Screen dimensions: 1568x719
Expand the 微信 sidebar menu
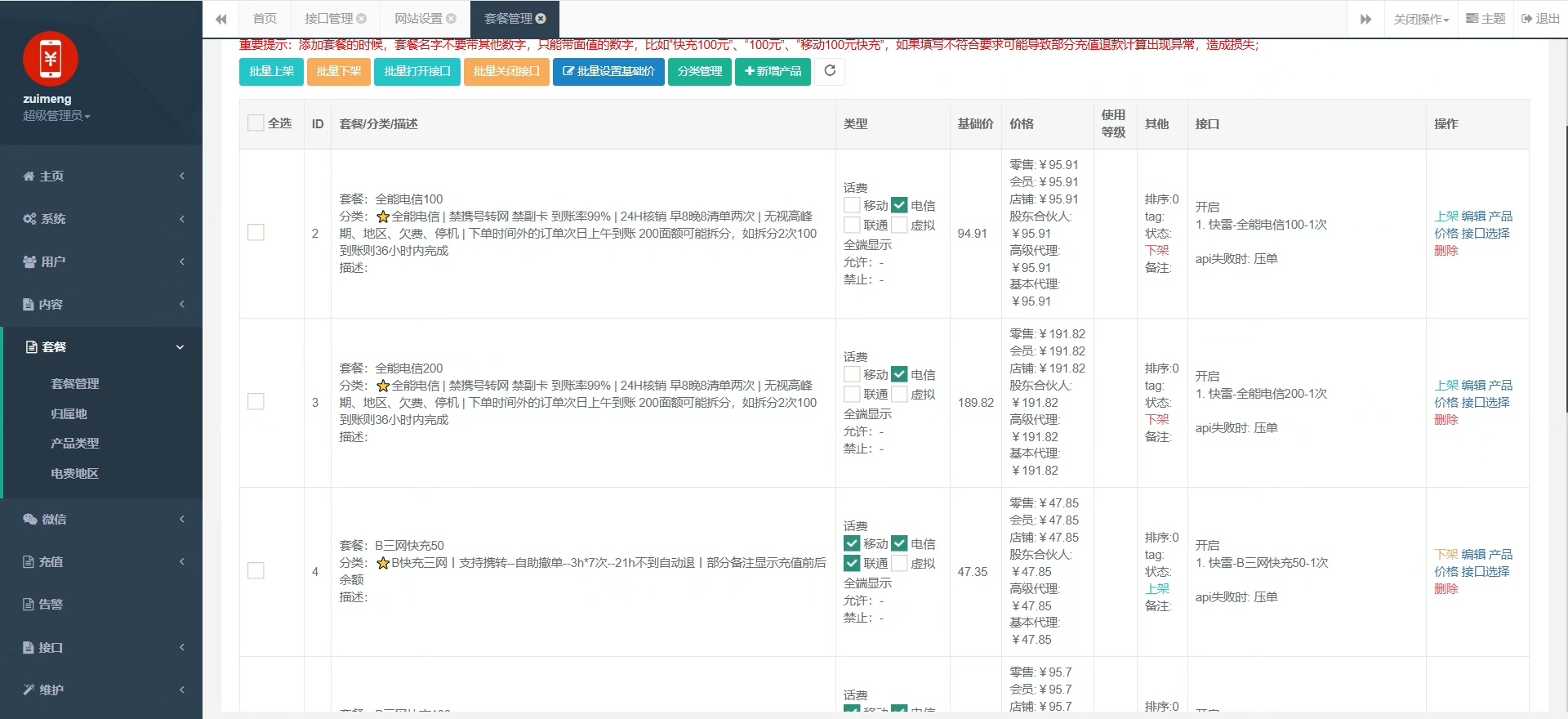point(101,519)
